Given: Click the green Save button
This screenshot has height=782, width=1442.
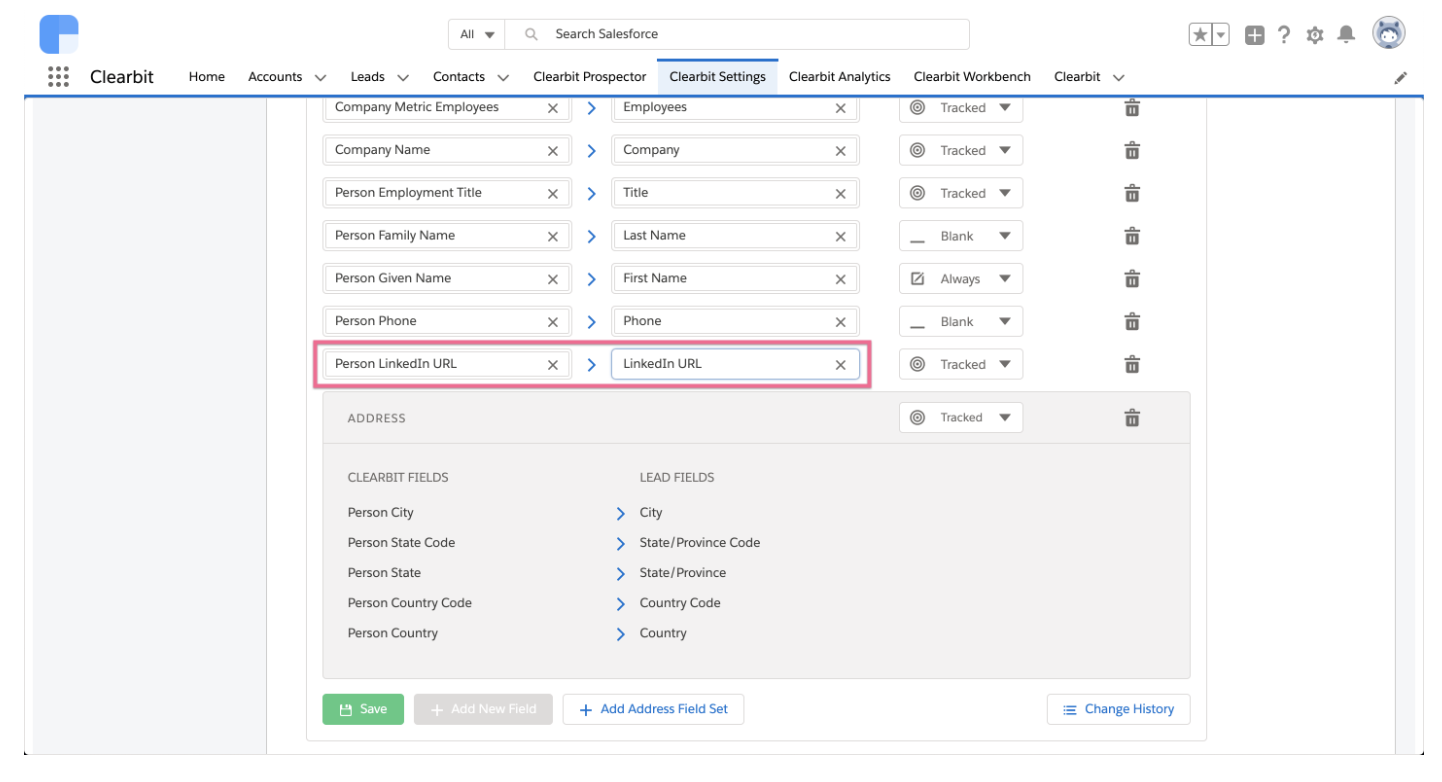Looking at the screenshot, I should (363, 709).
